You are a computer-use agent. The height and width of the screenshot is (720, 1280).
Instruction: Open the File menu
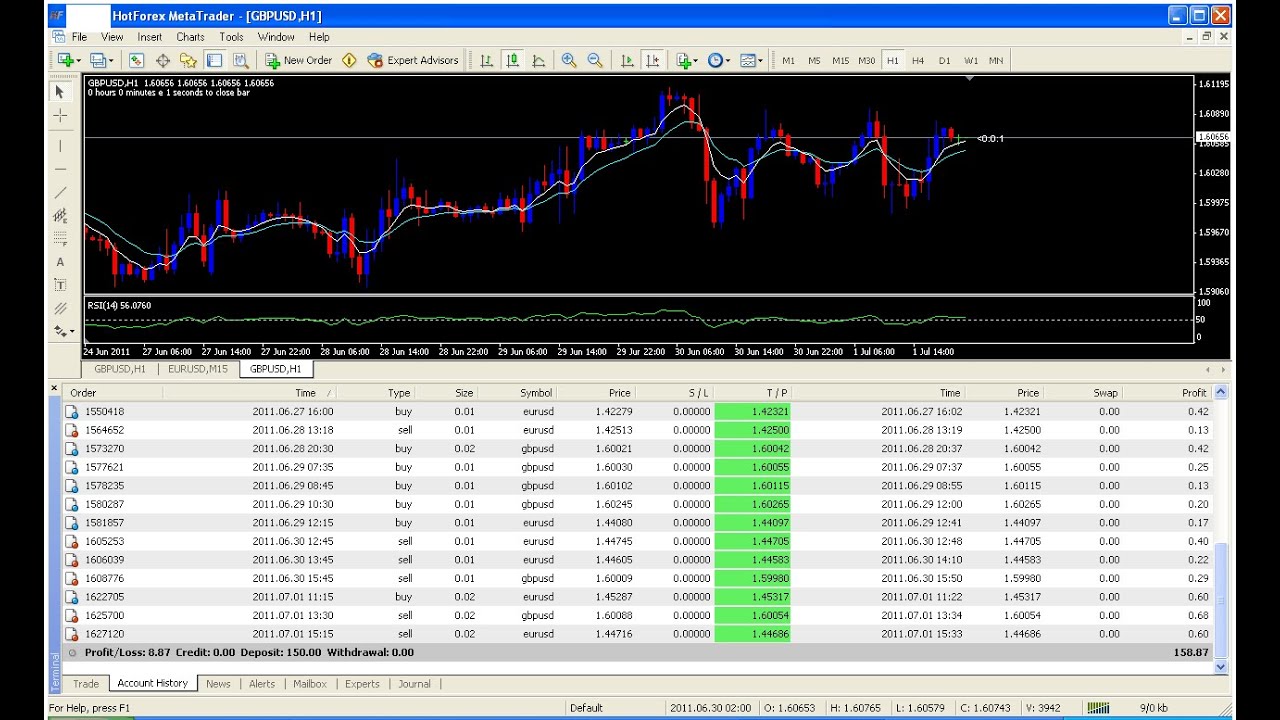coord(79,37)
